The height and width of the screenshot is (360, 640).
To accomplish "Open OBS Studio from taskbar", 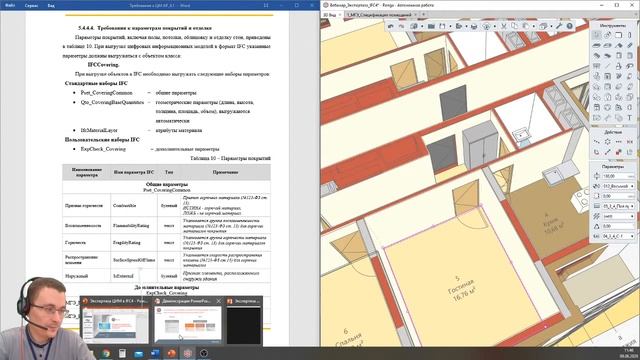I will [x=204, y=353].
